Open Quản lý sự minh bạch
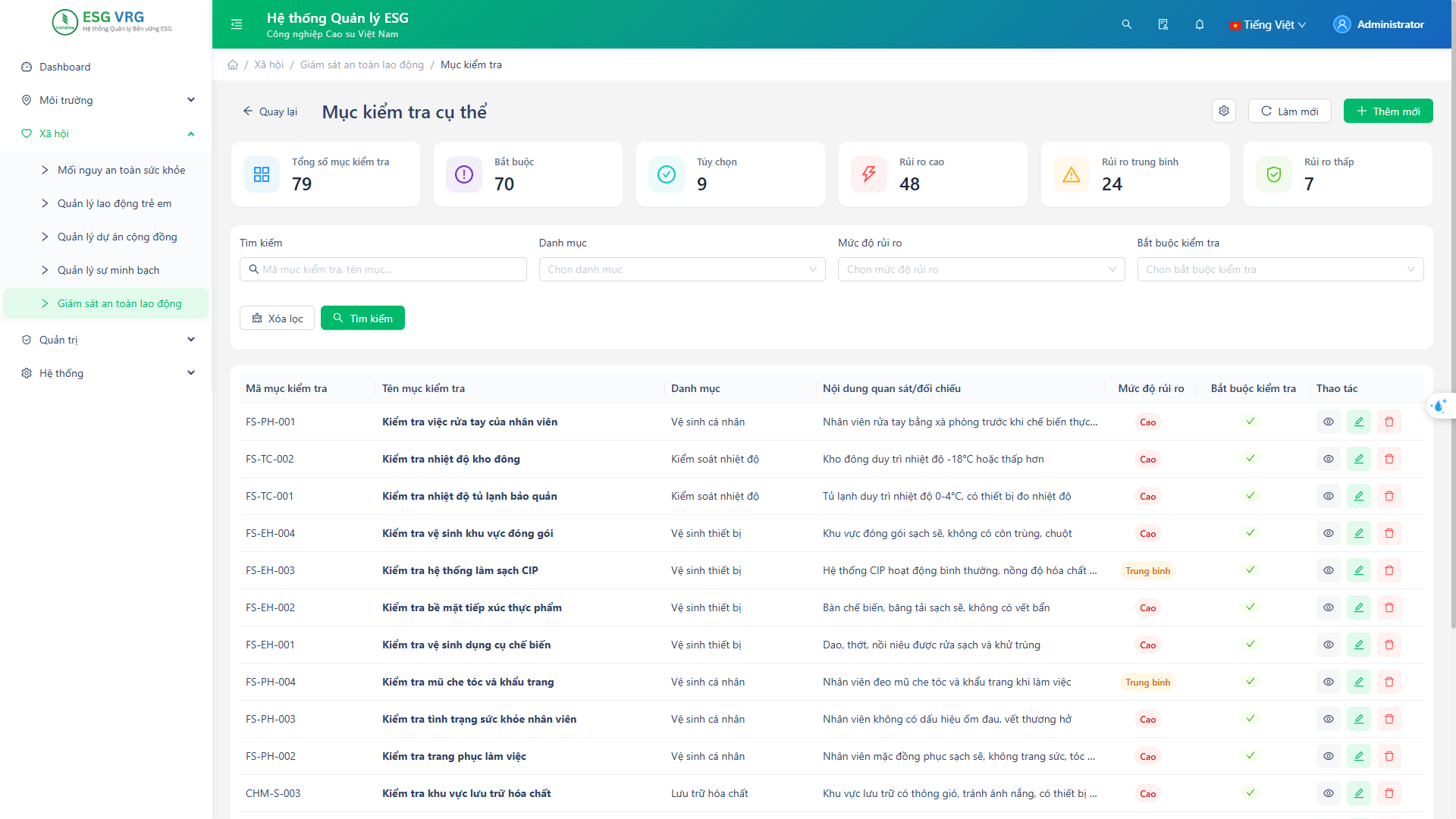This screenshot has height=819, width=1456. [106, 270]
